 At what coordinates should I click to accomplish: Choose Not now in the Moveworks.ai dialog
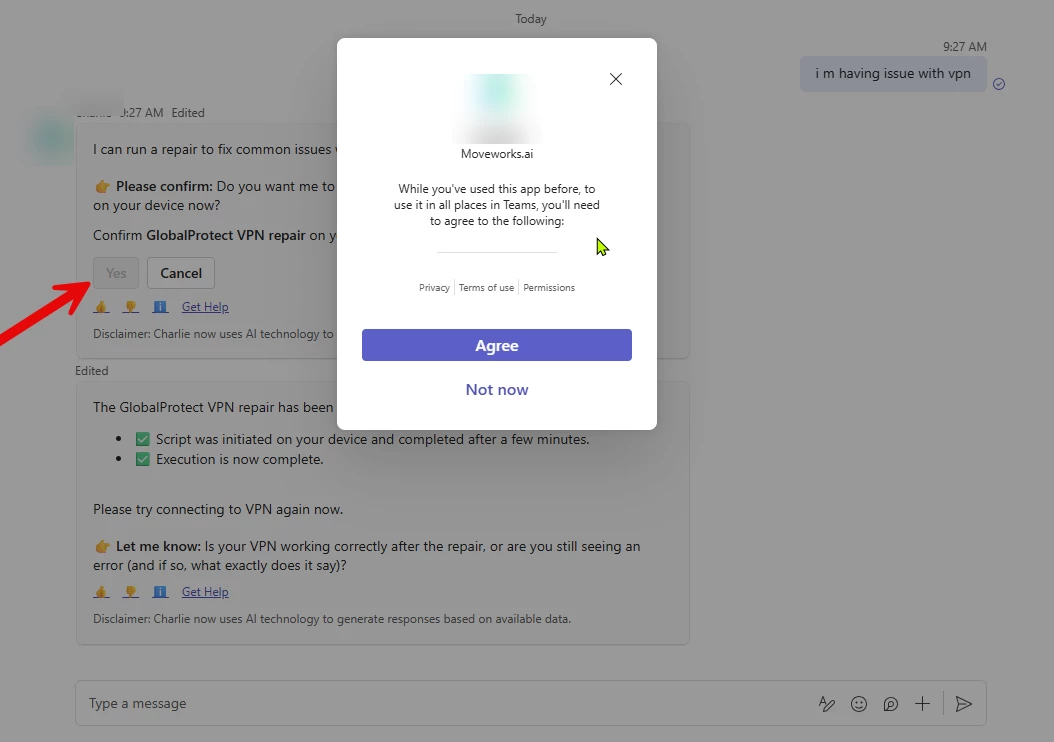pos(497,390)
